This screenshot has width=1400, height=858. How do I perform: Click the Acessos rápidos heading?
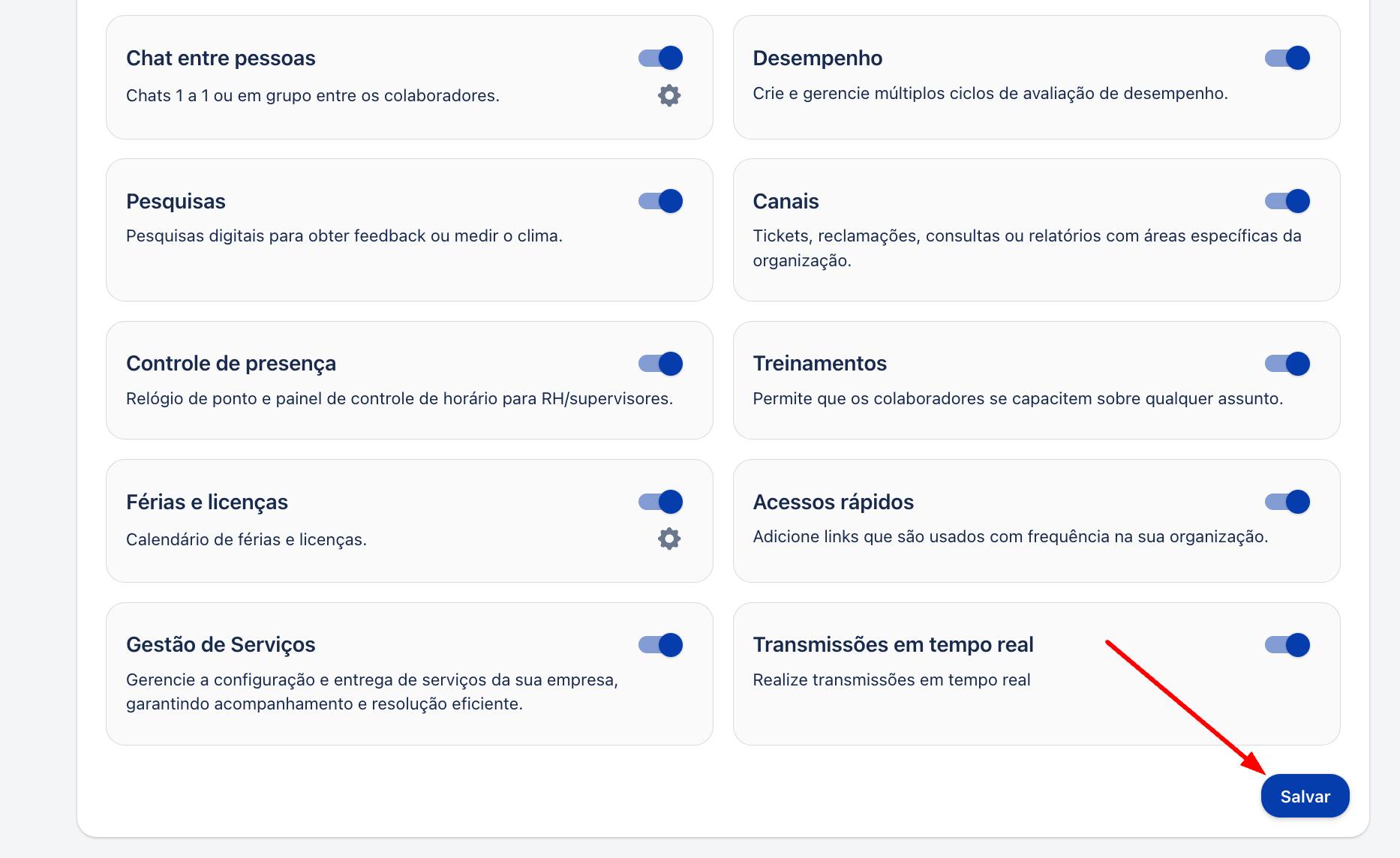click(833, 502)
